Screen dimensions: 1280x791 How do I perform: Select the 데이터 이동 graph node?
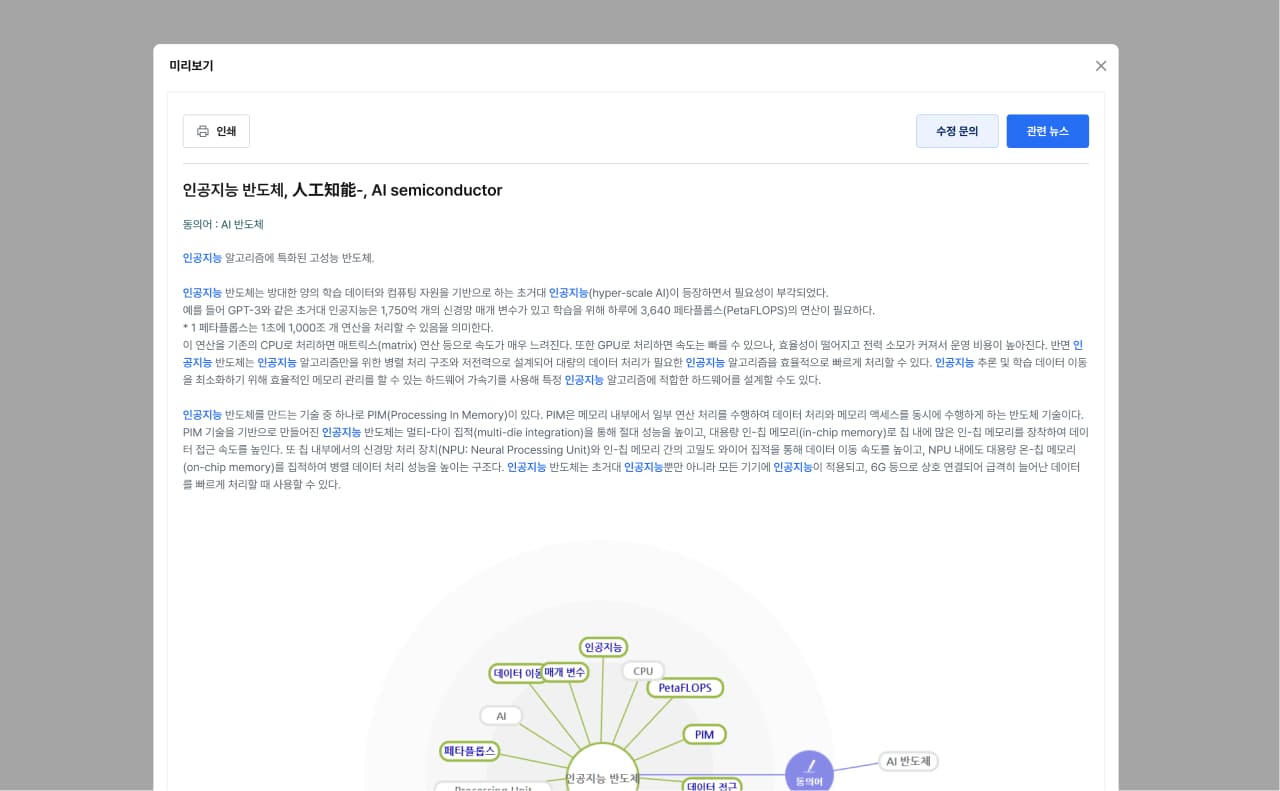click(516, 674)
